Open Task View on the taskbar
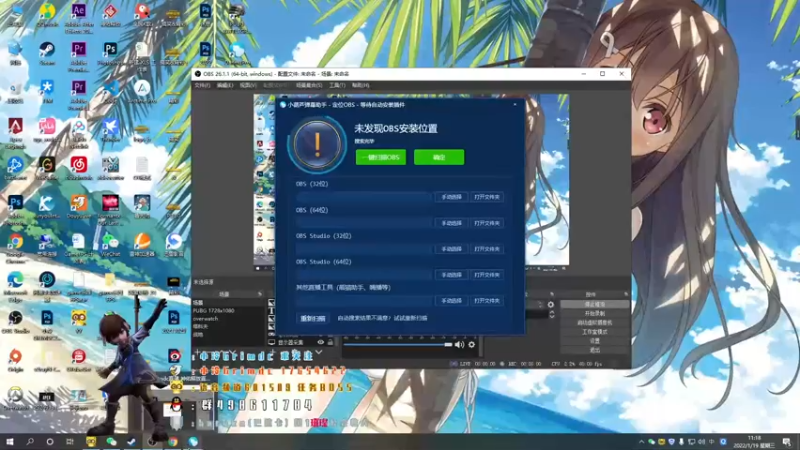Viewport: 800px width, 450px height. pyautogui.click(x=70, y=442)
